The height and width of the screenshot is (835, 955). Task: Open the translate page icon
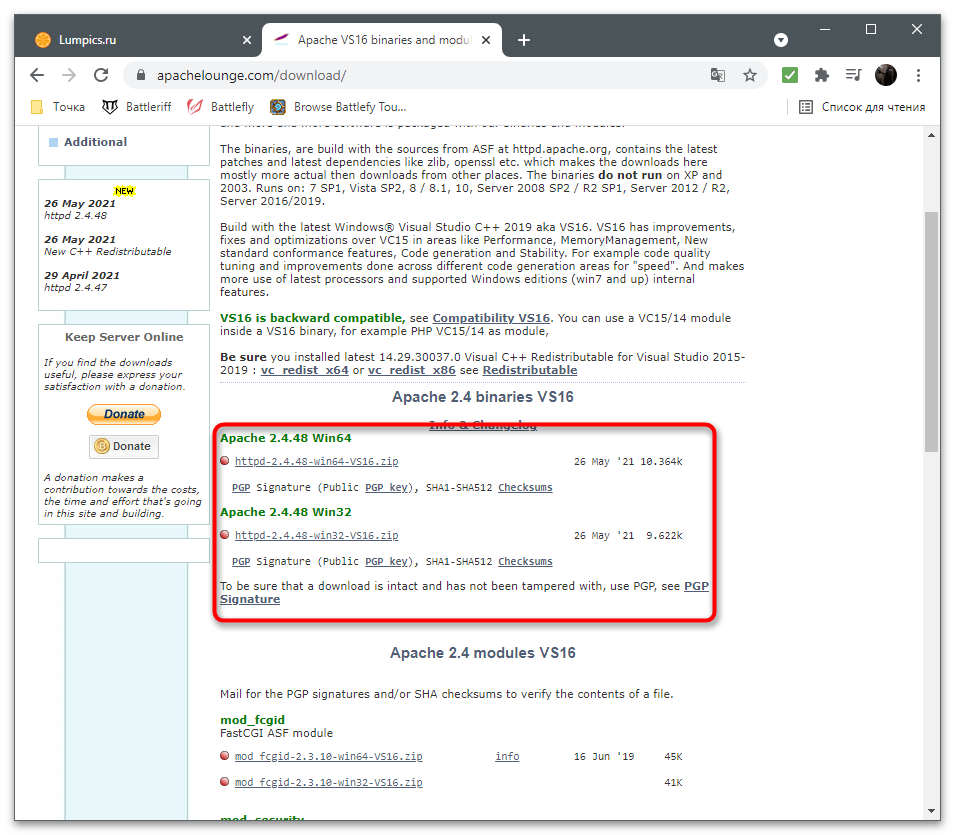click(x=717, y=76)
